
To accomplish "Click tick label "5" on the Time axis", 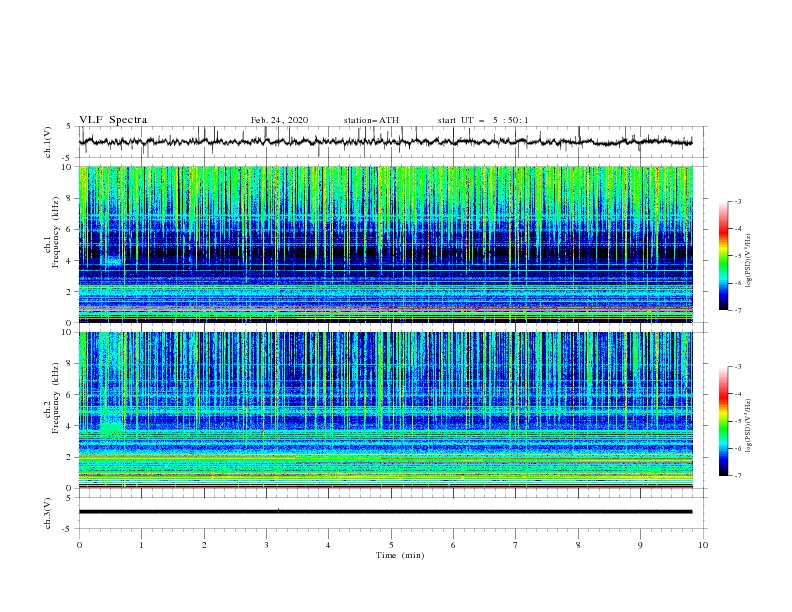I will 391,545.
